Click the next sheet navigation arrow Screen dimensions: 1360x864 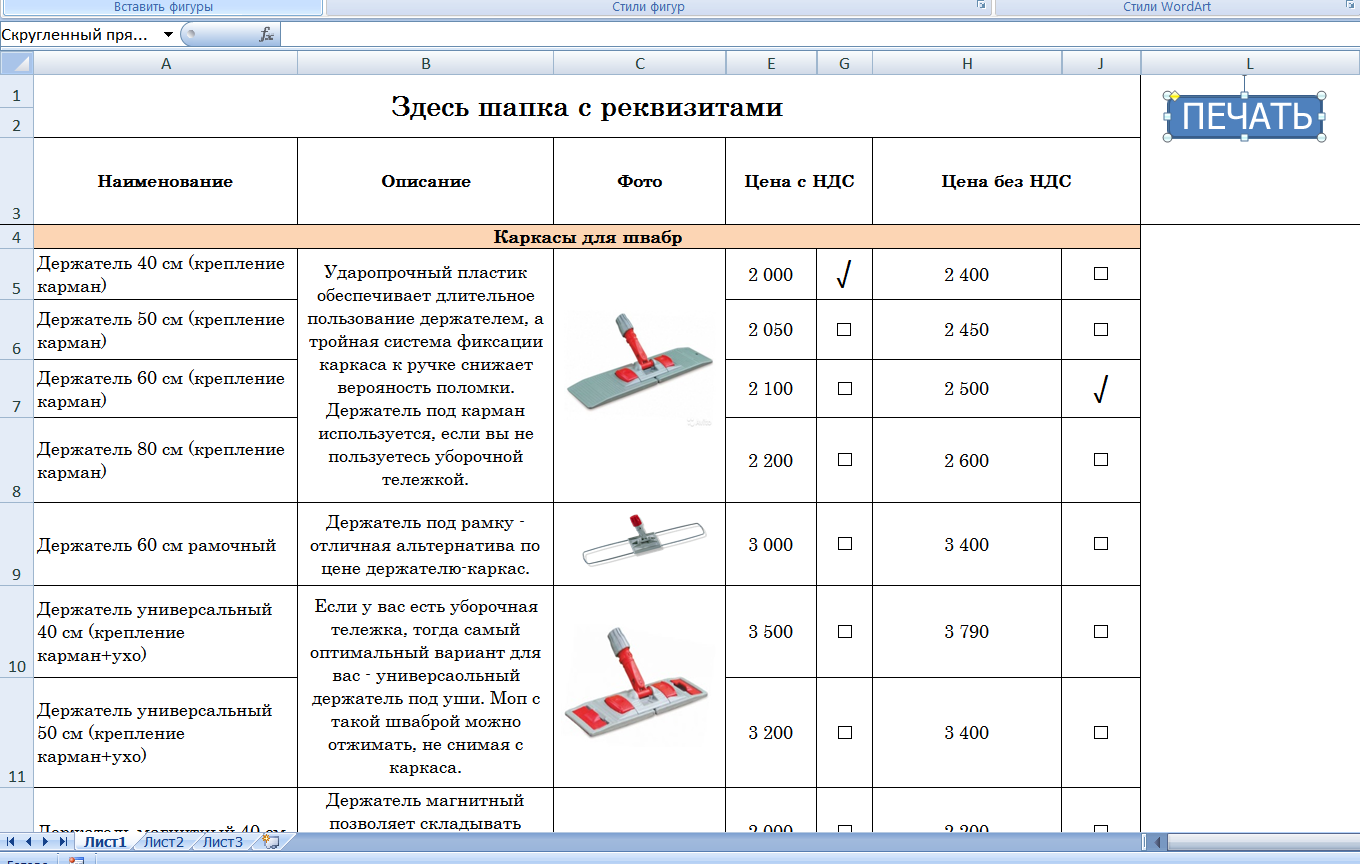click(x=45, y=842)
